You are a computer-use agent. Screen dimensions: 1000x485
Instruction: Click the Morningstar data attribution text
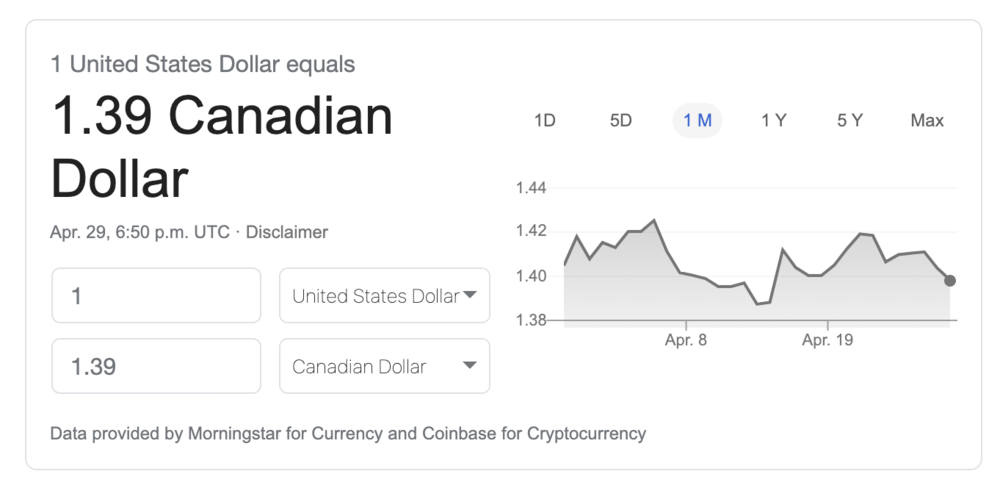point(347,434)
